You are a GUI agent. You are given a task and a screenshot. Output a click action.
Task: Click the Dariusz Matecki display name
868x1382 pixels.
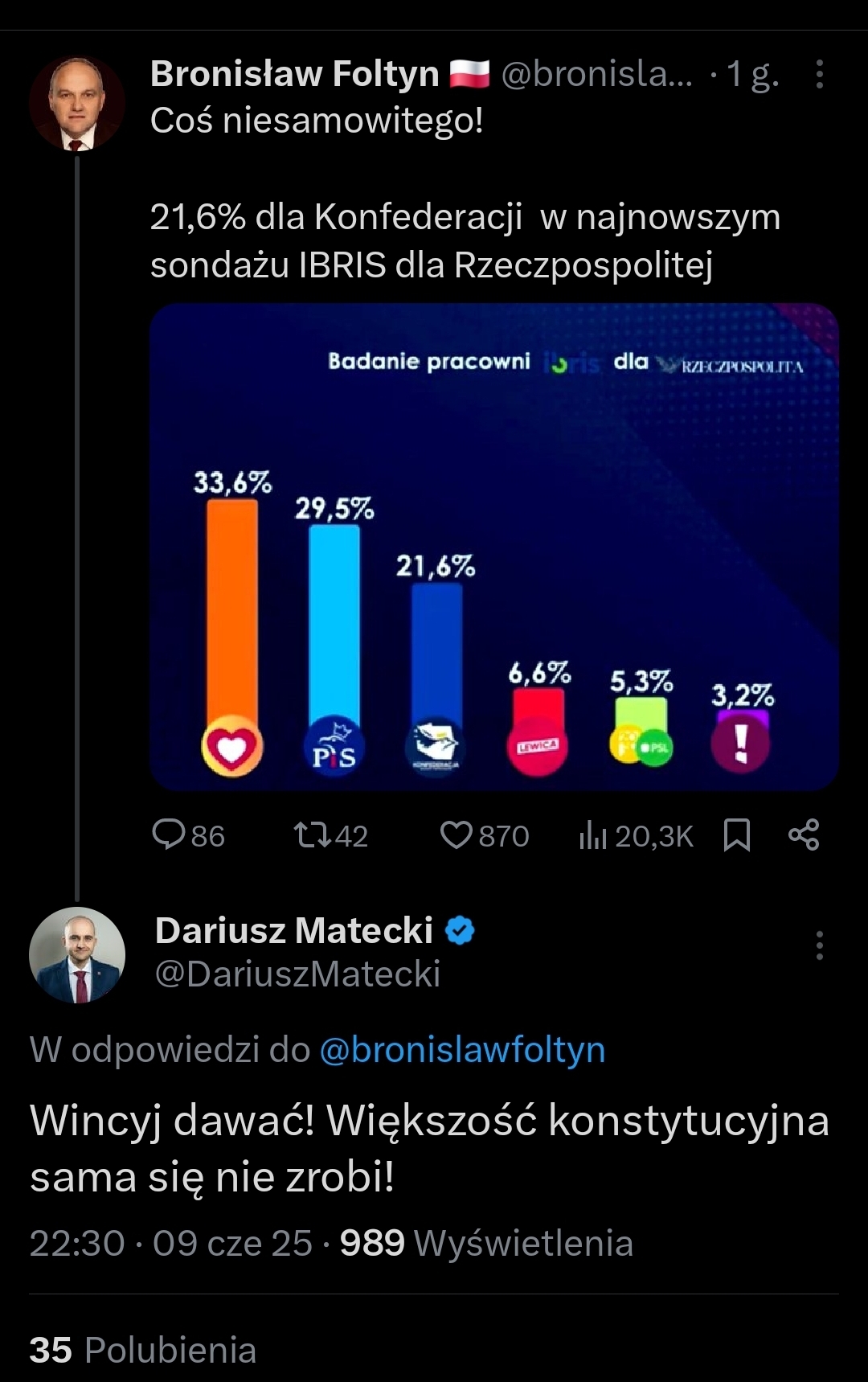[293, 931]
